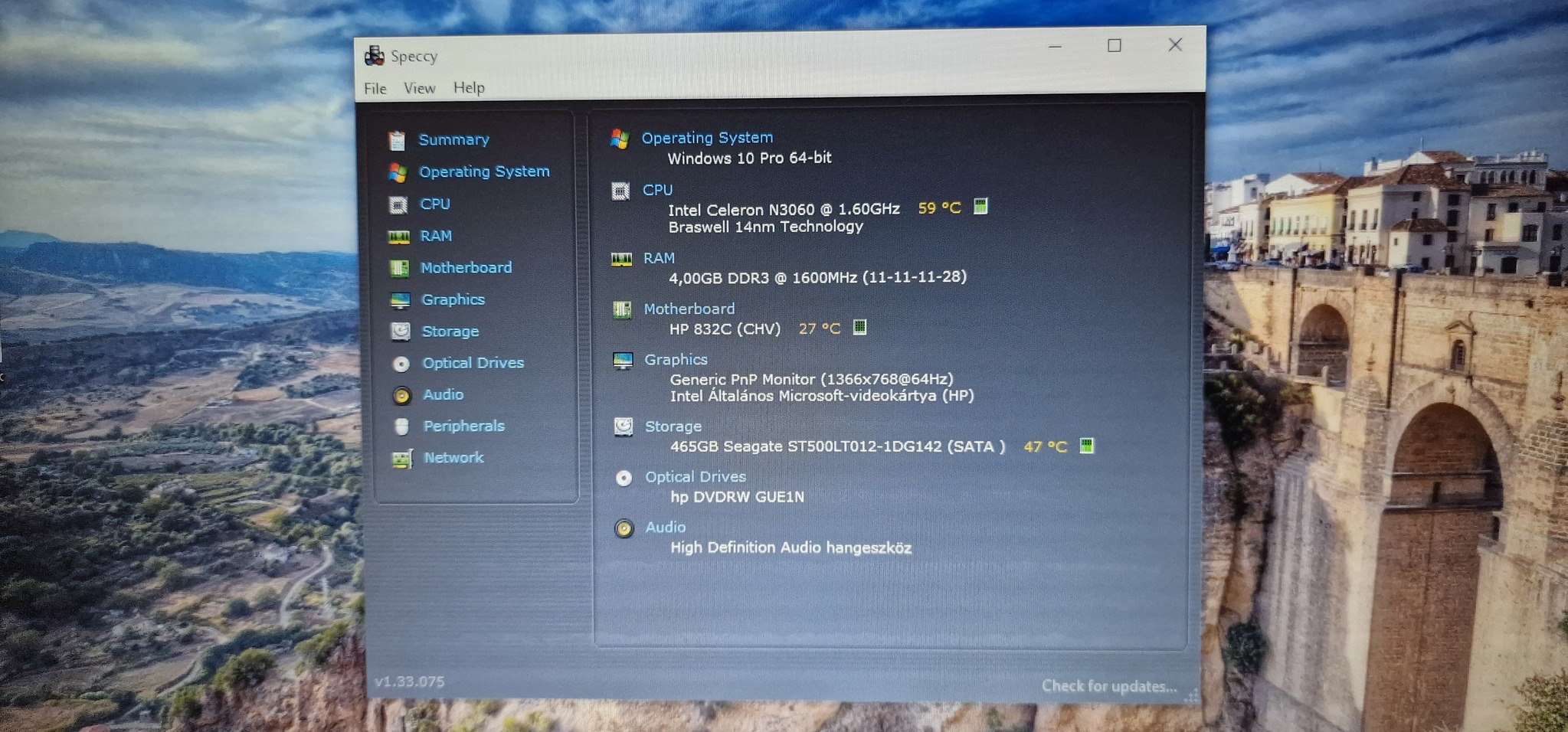This screenshot has height=732, width=1568.
Task: Click the CPU chip icon in sidebar
Action: [398, 204]
